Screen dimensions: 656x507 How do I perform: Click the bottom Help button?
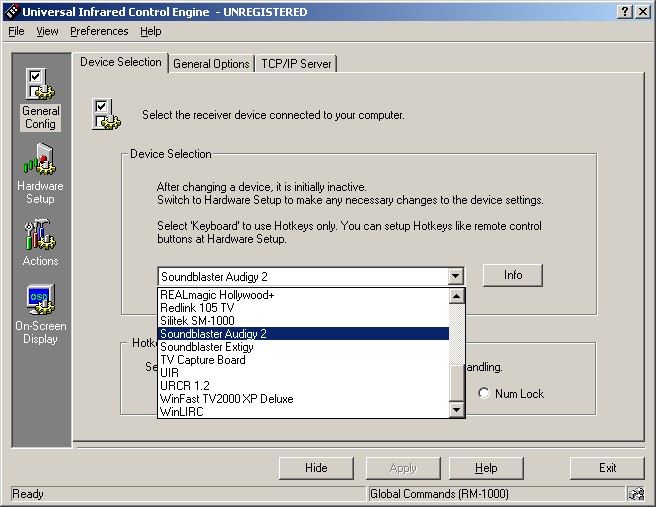(x=486, y=468)
